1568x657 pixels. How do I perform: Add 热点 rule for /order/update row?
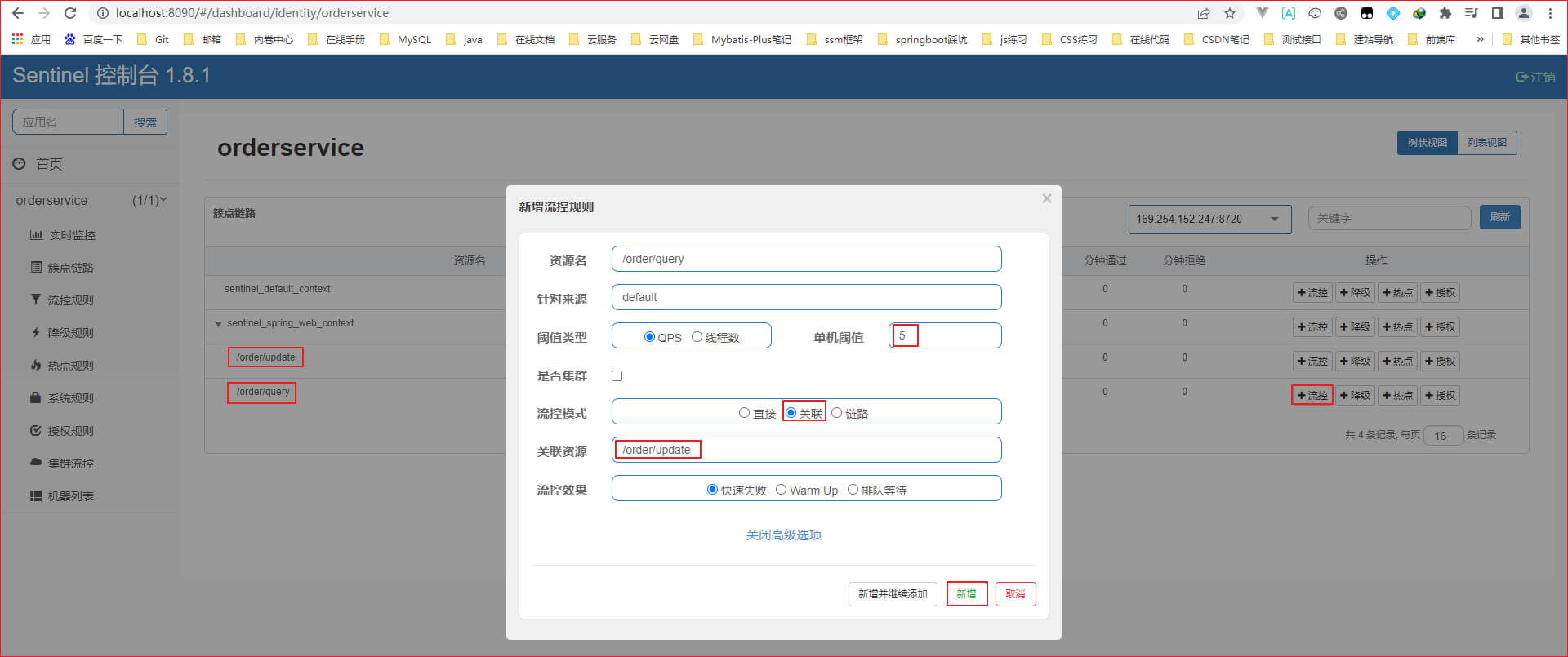pos(1397,361)
